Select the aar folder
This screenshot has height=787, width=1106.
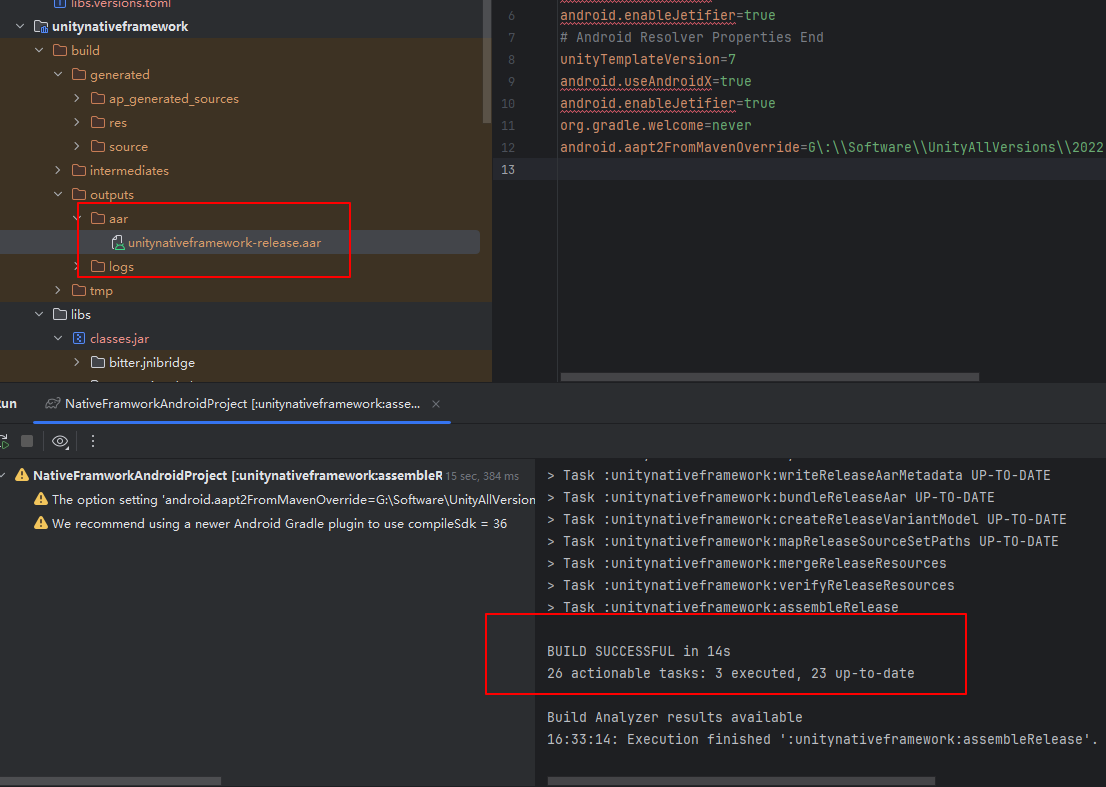coord(118,219)
